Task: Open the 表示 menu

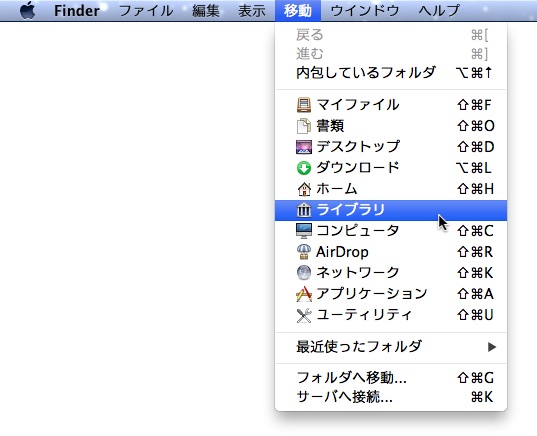Action: pyautogui.click(x=252, y=11)
